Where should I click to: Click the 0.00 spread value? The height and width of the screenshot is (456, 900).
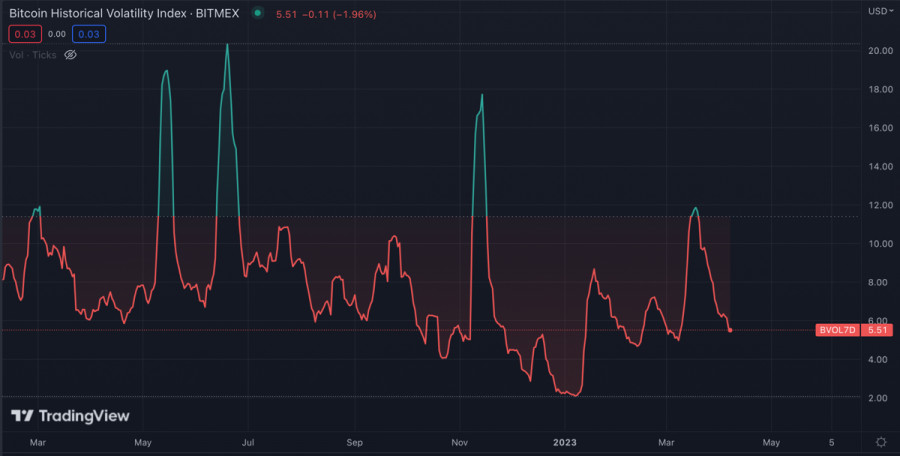coord(56,34)
